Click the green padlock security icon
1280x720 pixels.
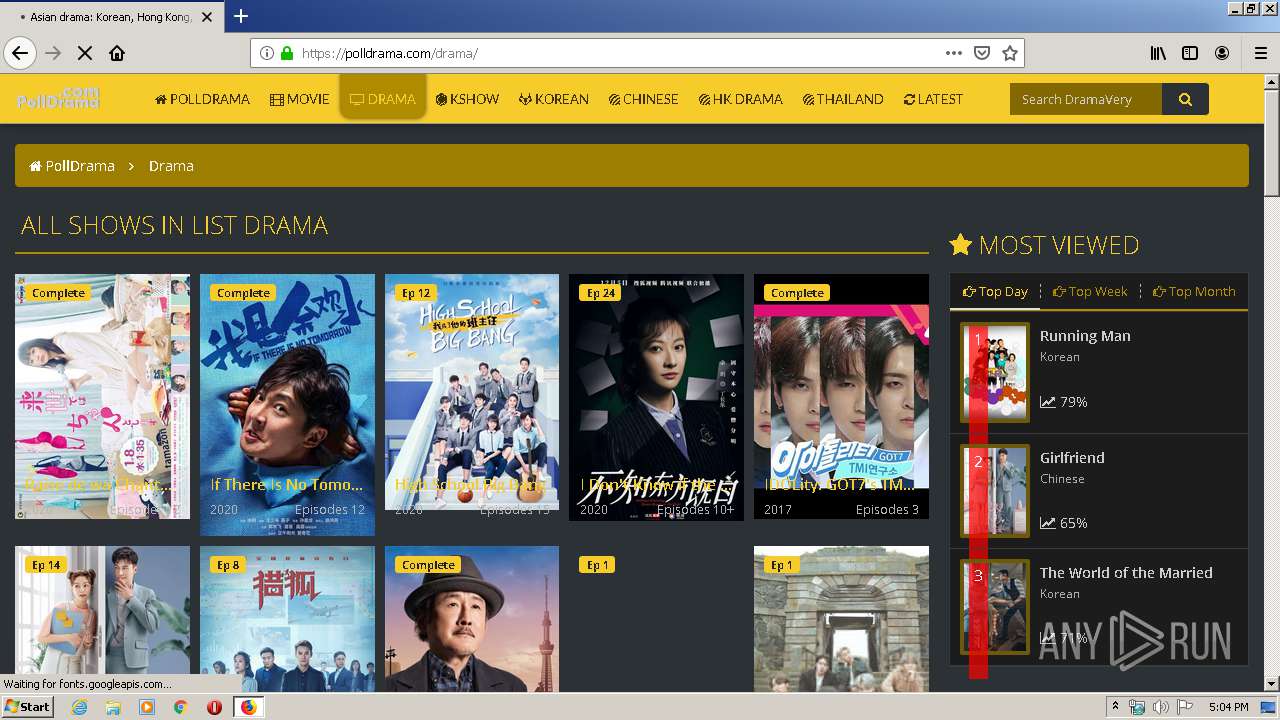[287, 53]
